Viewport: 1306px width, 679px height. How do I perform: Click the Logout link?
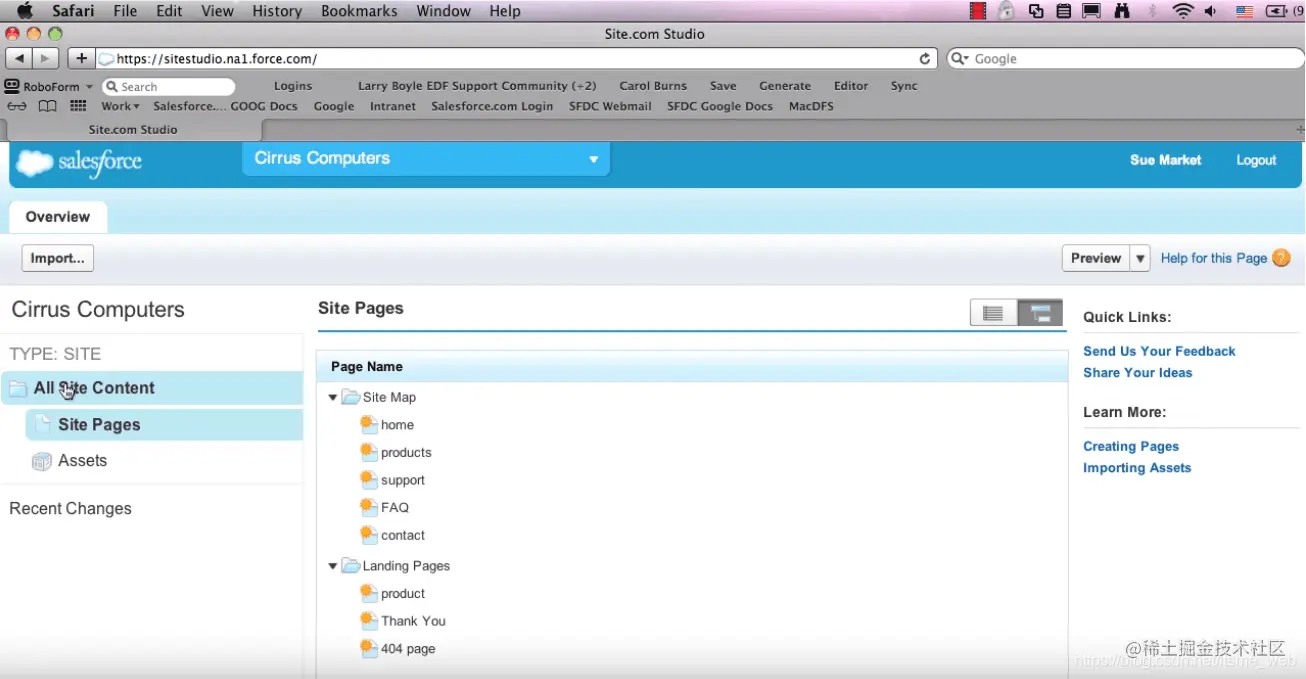point(1256,160)
